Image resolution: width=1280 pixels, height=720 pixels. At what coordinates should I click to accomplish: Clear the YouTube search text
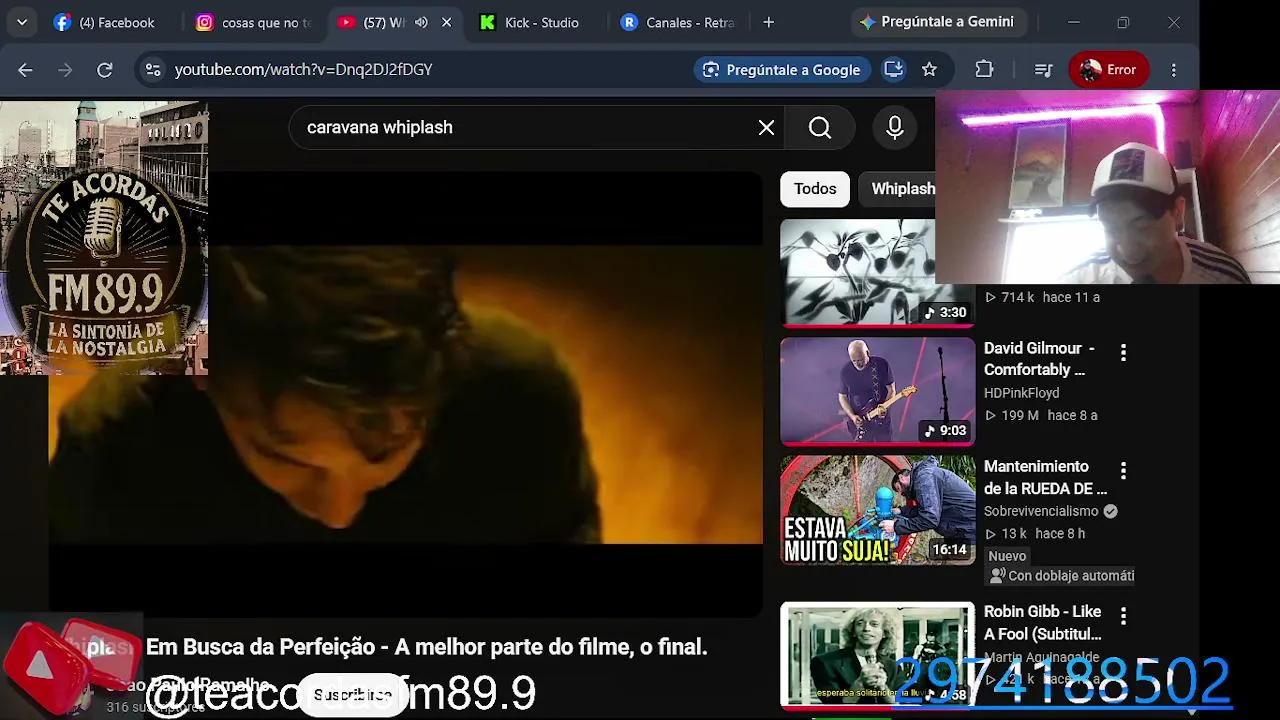point(766,128)
